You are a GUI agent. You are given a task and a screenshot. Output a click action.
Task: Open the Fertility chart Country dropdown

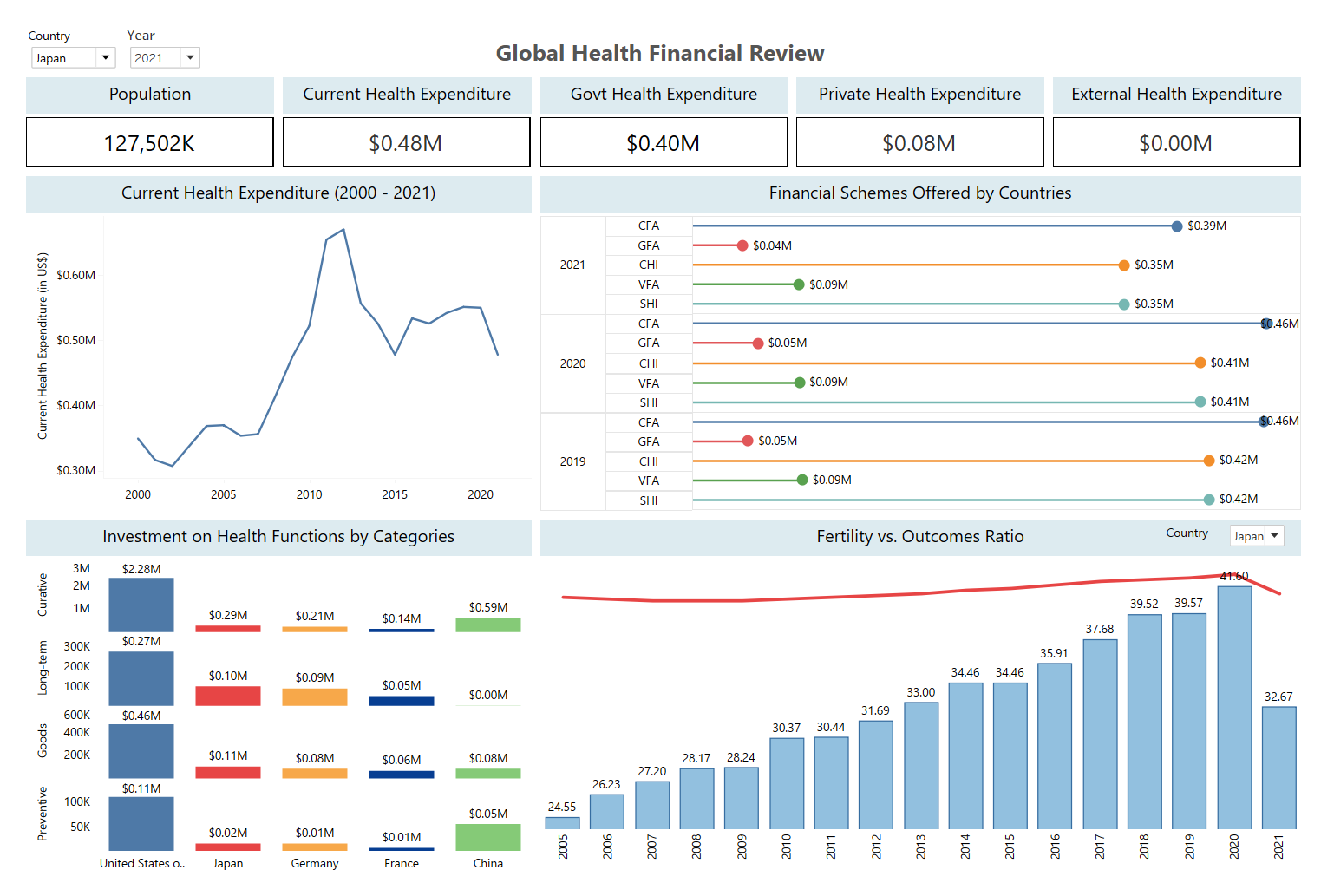(1257, 536)
